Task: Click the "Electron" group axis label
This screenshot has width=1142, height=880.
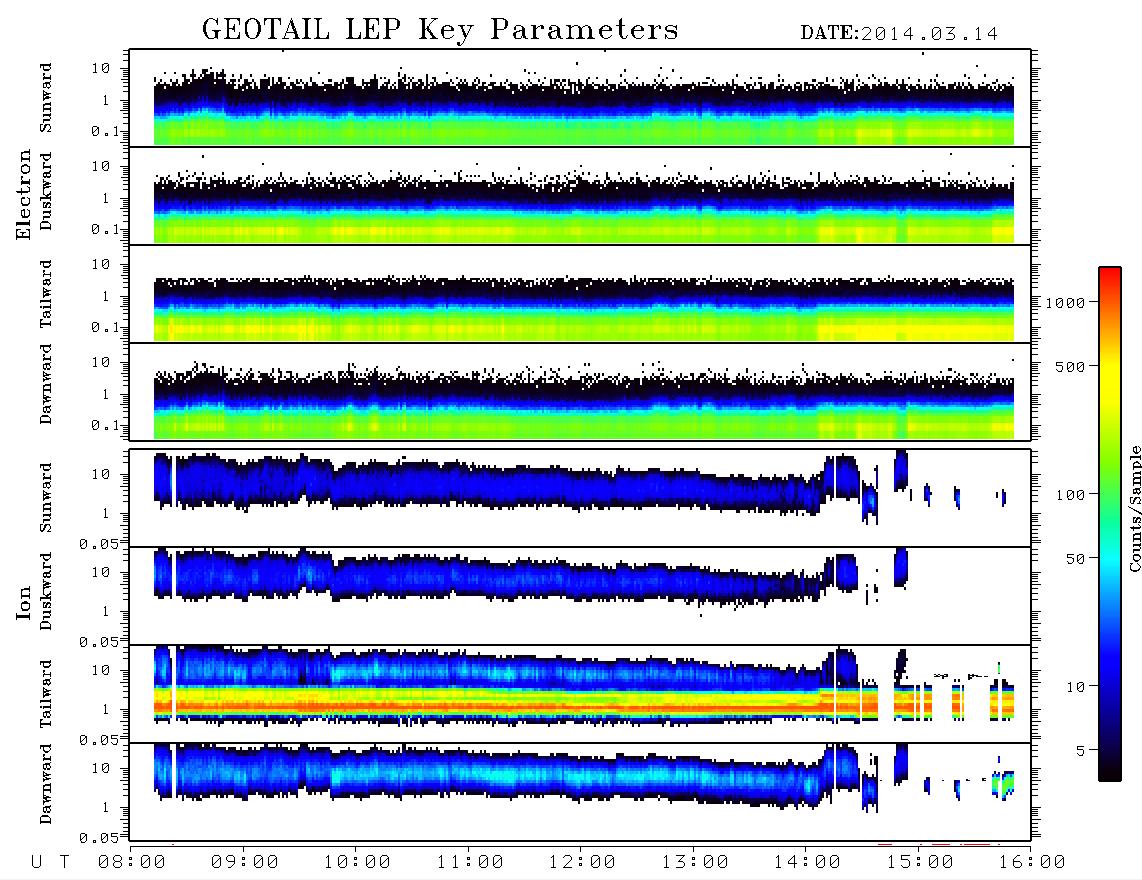Action: (24, 195)
